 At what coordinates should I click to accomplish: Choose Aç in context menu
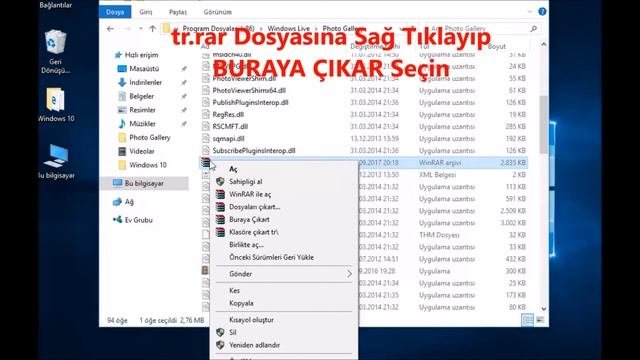click(233, 169)
